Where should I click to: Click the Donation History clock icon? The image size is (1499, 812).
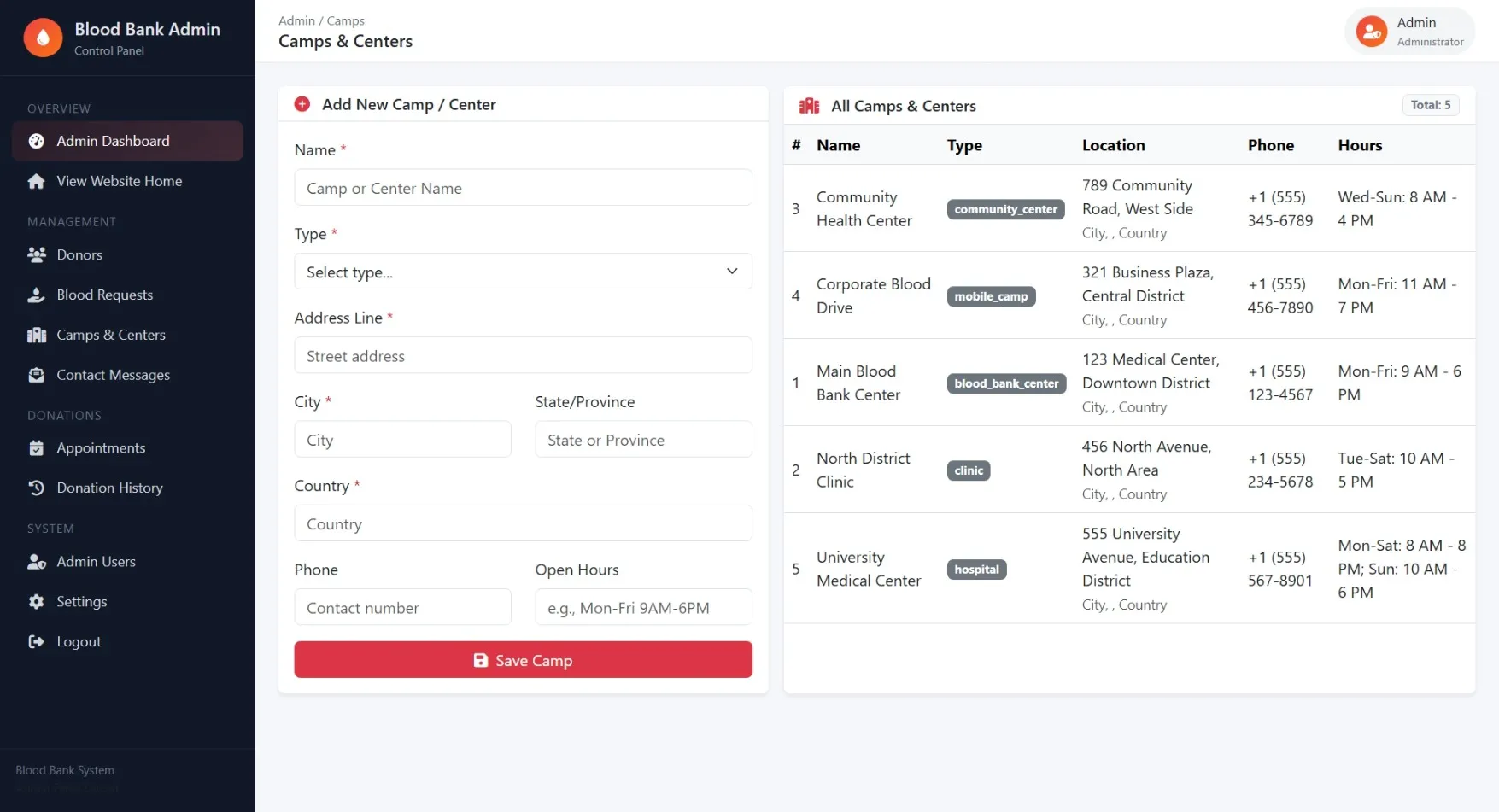(x=36, y=488)
